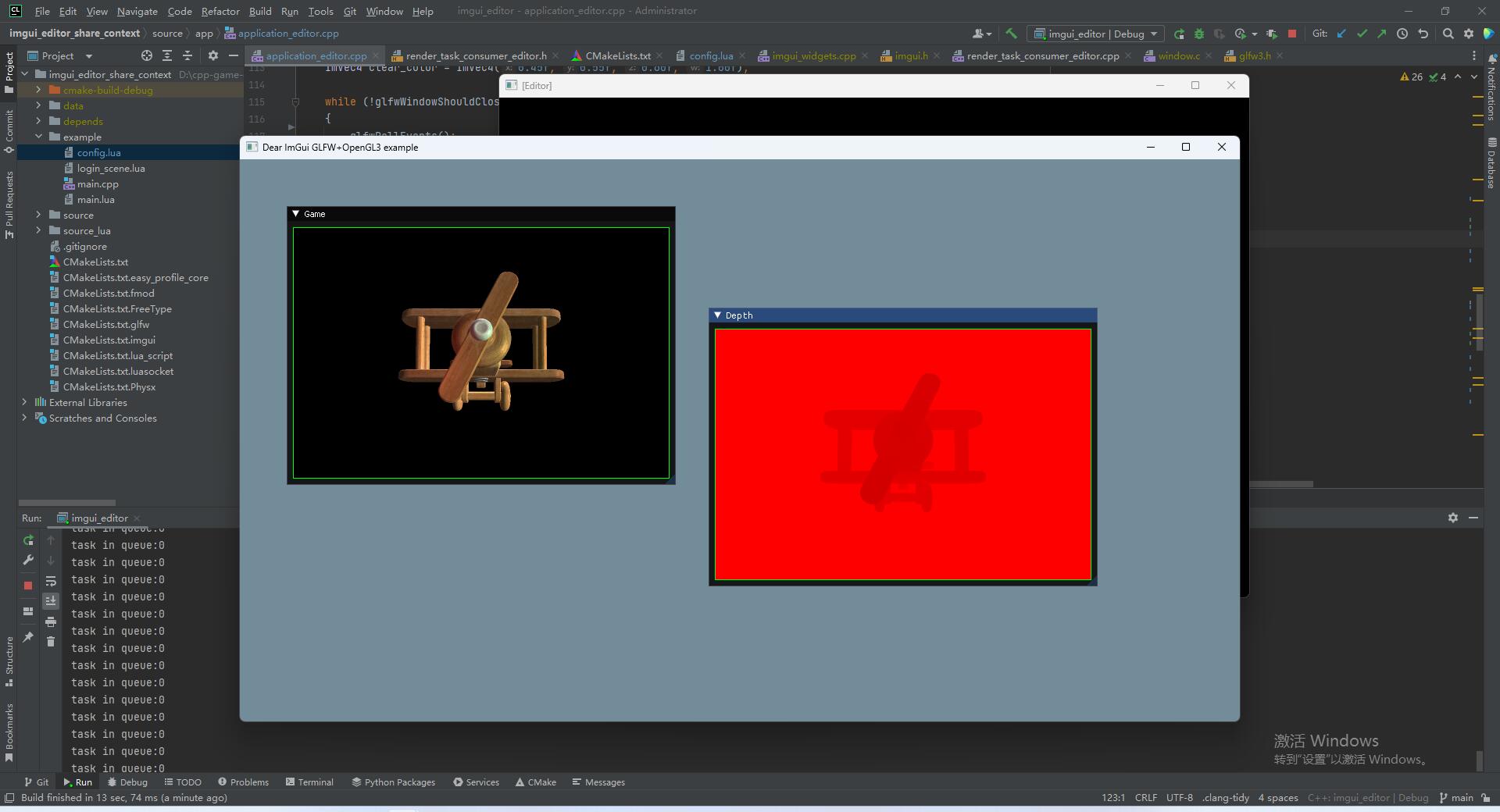Click Git Update Project blue arrow
The width and height of the screenshot is (1500, 812).
(1341, 34)
